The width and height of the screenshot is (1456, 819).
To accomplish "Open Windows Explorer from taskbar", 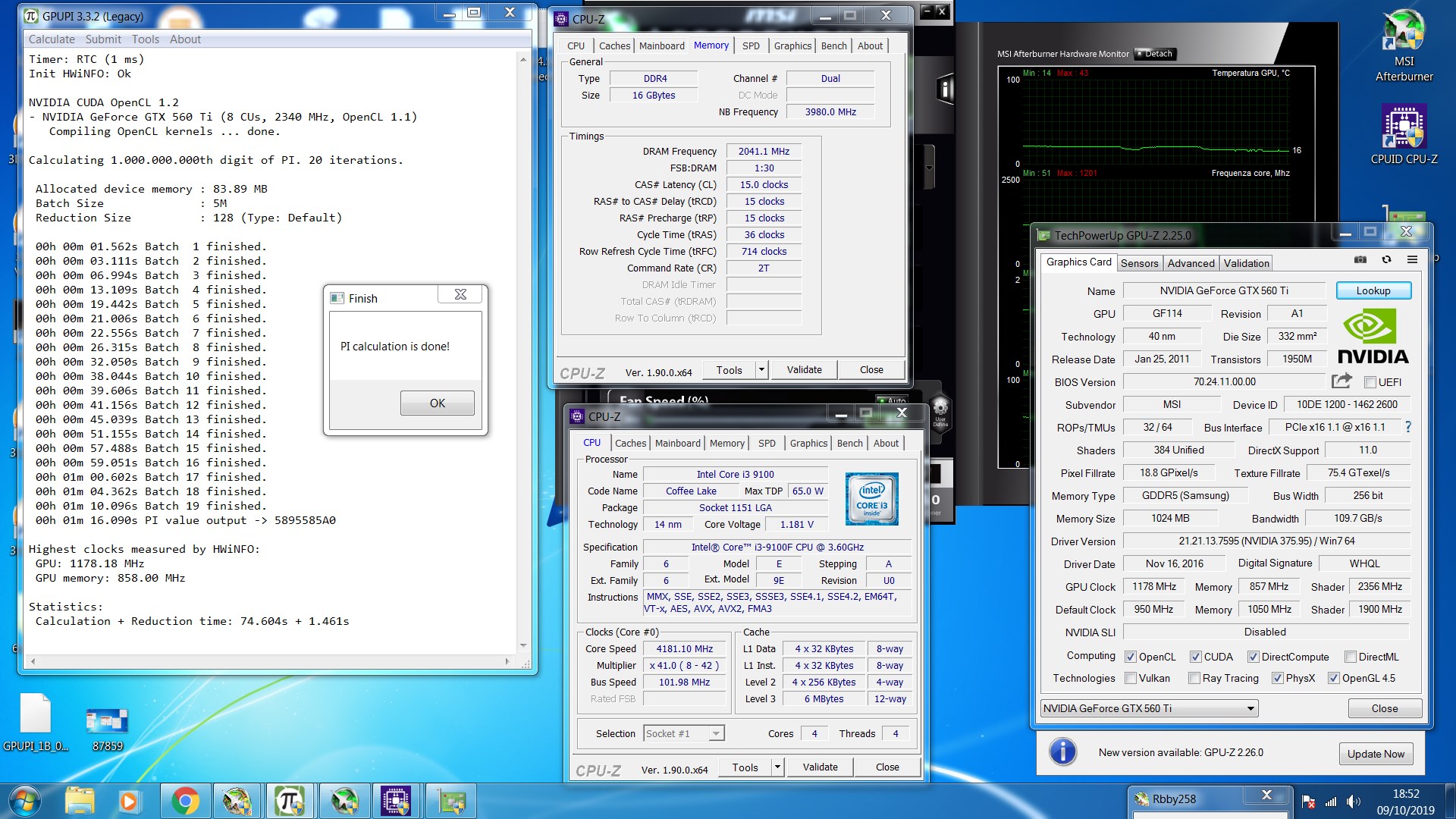I will 80,801.
